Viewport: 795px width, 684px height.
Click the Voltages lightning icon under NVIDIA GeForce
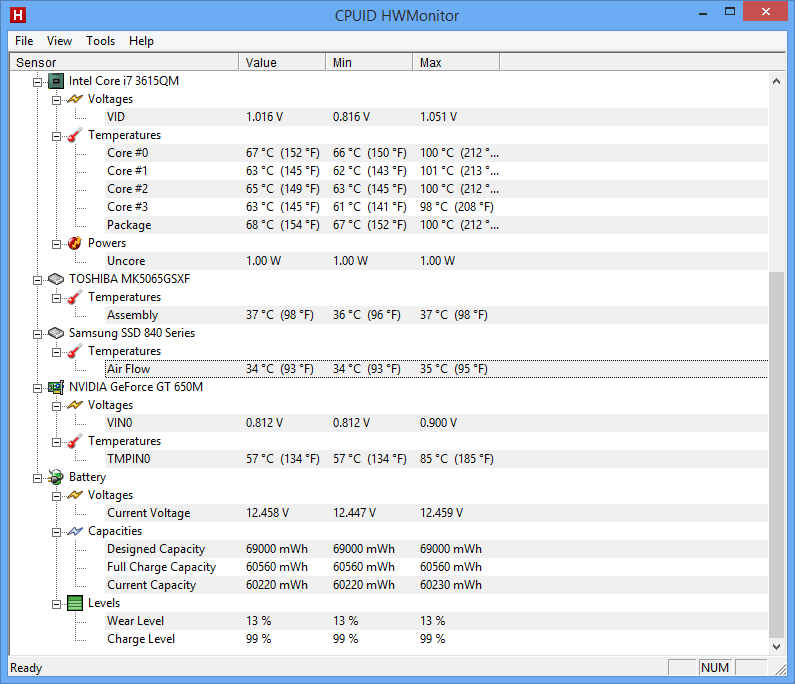point(75,405)
